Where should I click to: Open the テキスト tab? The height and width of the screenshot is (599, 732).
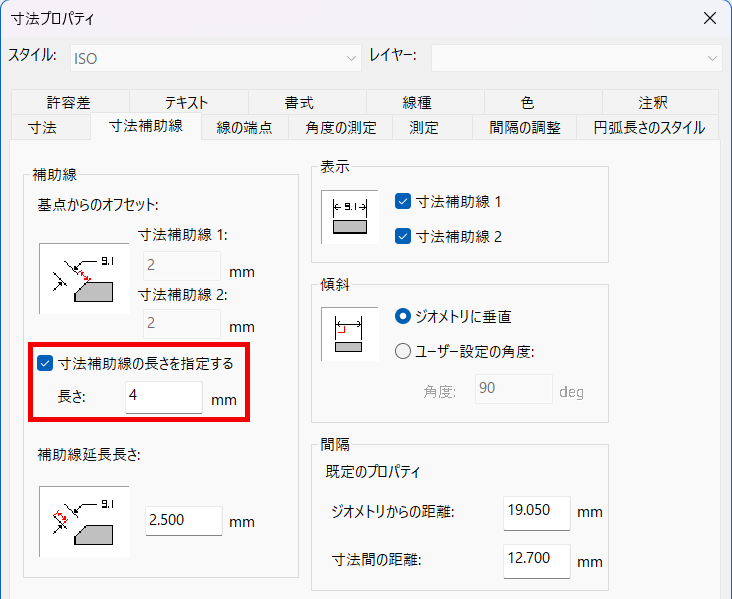pos(187,103)
